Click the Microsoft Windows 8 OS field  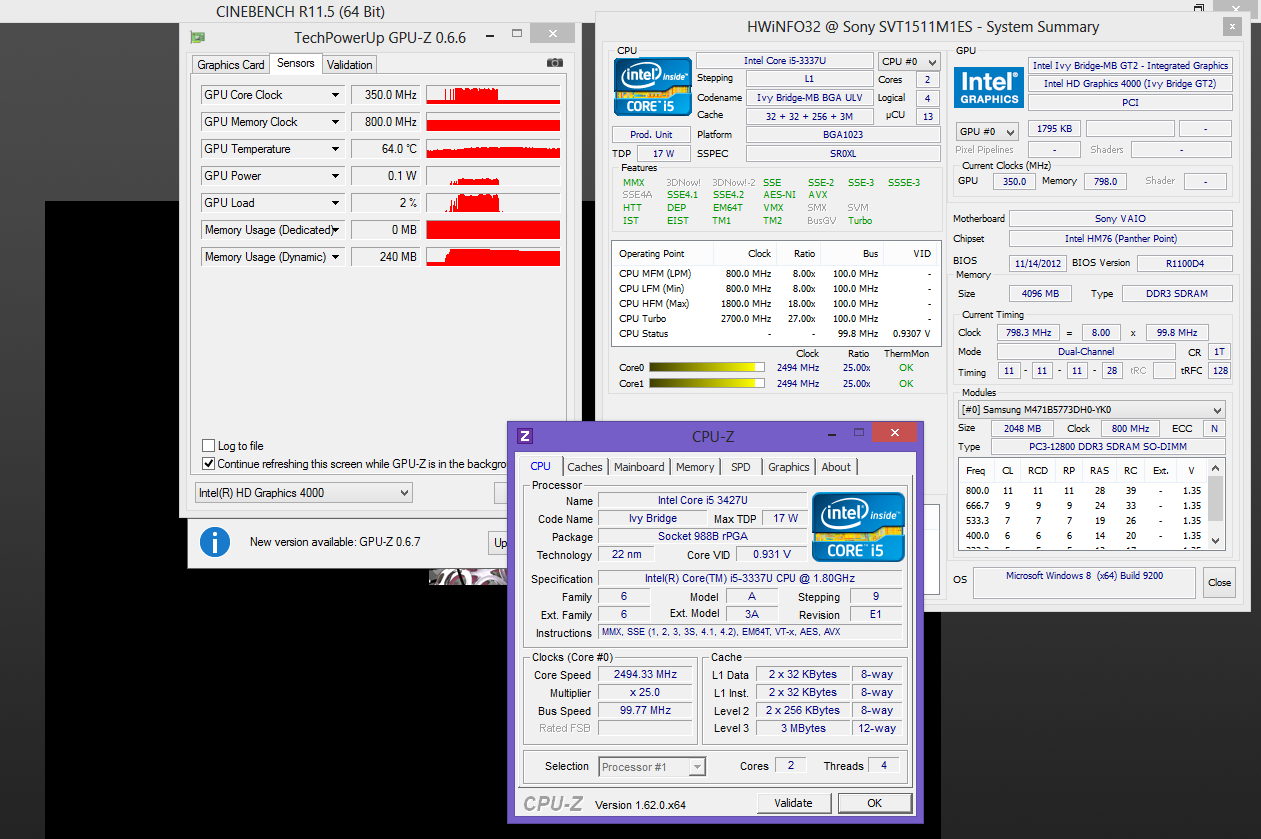(1085, 582)
